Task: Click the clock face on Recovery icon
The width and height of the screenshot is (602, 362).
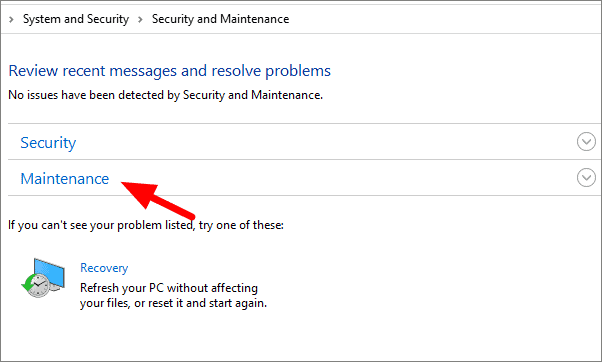Action: coord(38,286)
